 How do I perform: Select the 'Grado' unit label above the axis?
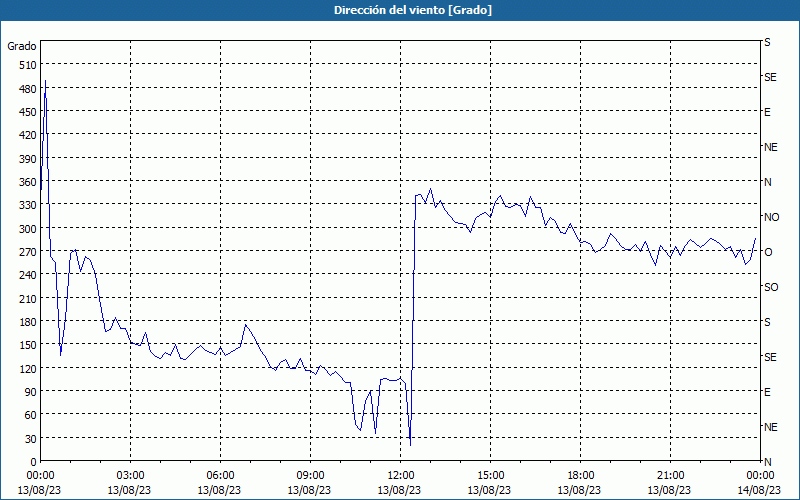(x=22, y=46)
